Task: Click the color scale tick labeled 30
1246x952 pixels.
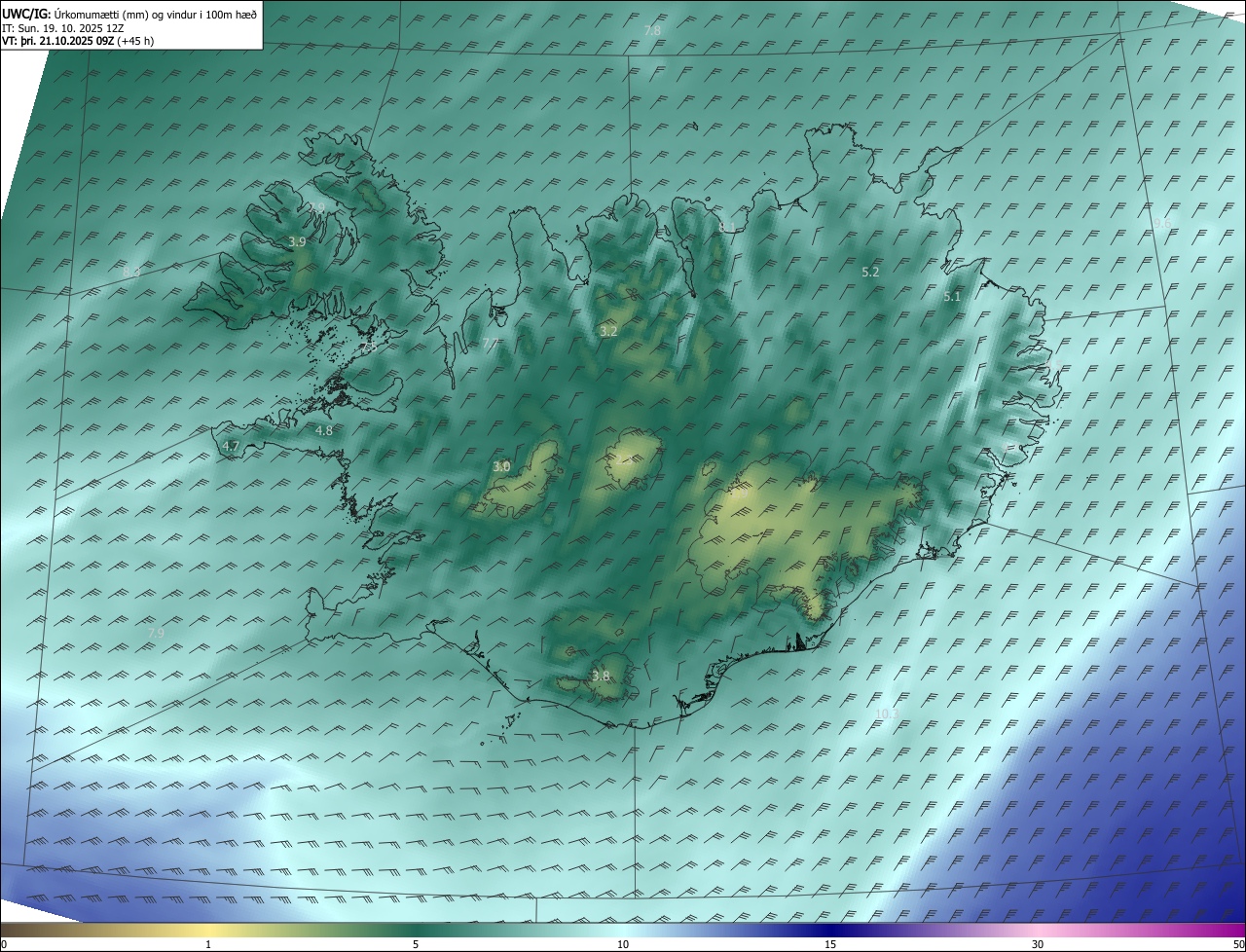Action: [1038, 944]
